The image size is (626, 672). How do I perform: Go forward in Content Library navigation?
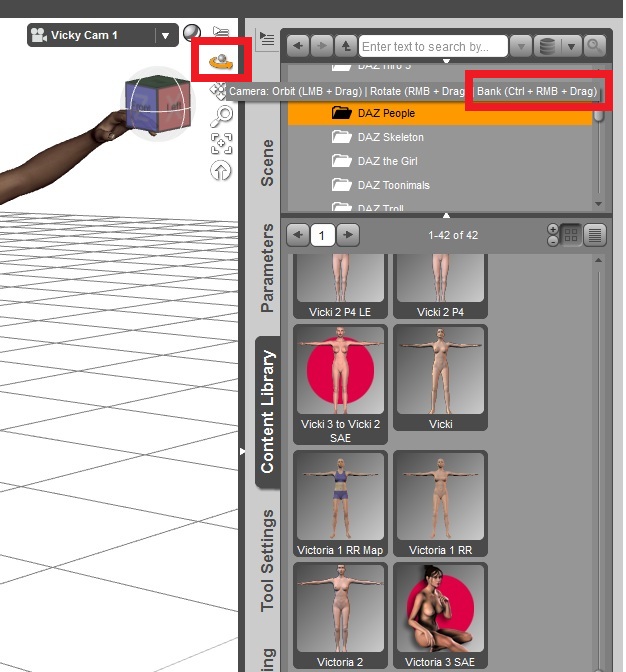[321, 46]
